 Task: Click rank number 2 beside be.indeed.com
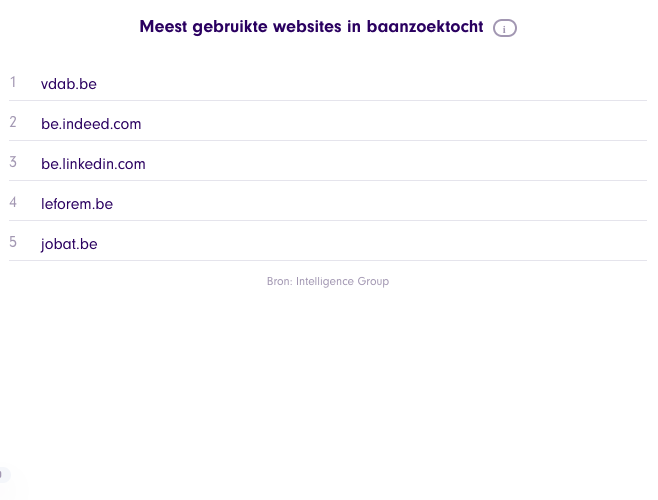point(13,122)
